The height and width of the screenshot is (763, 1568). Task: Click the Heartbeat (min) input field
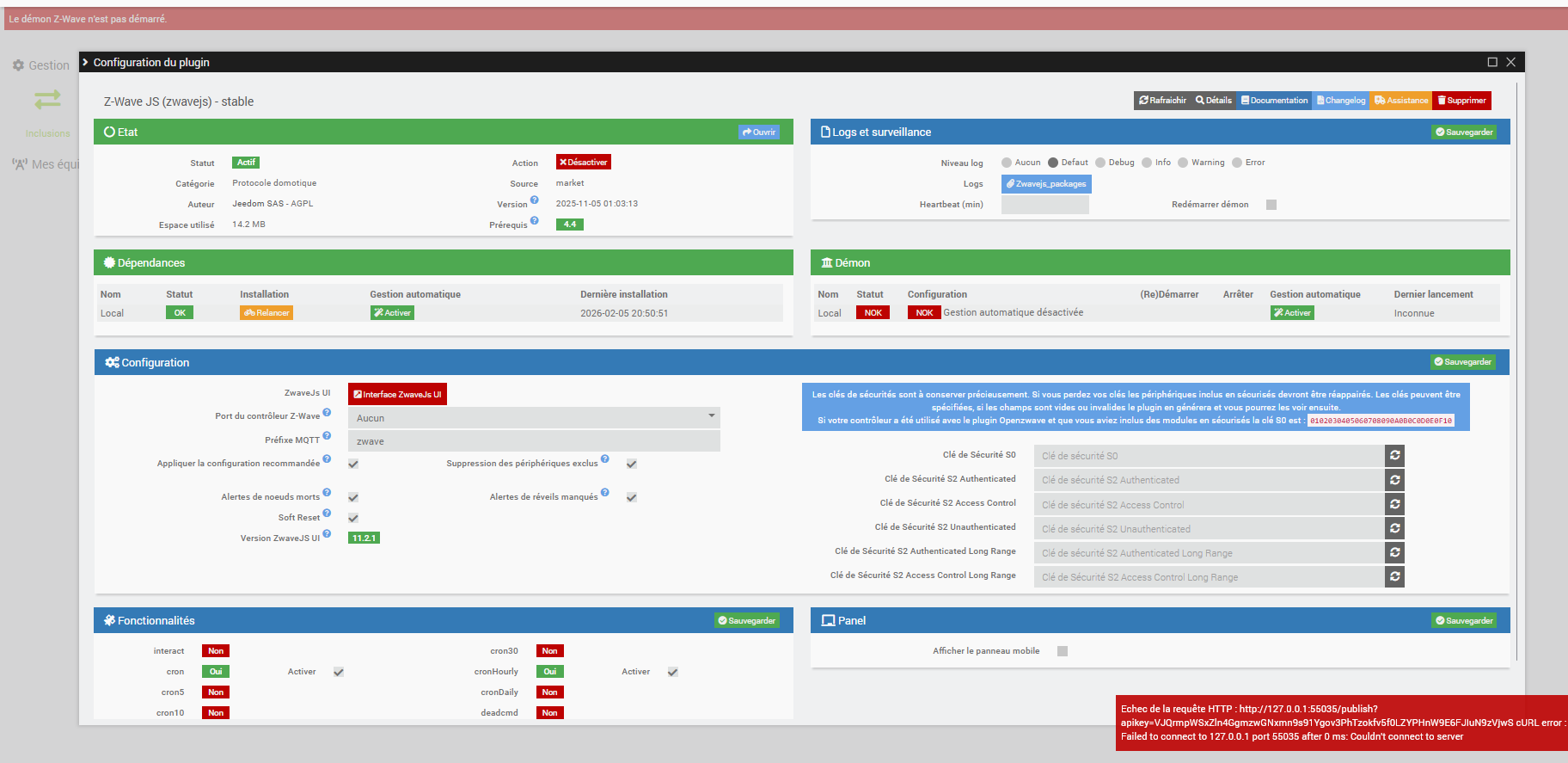(1045, 205)
